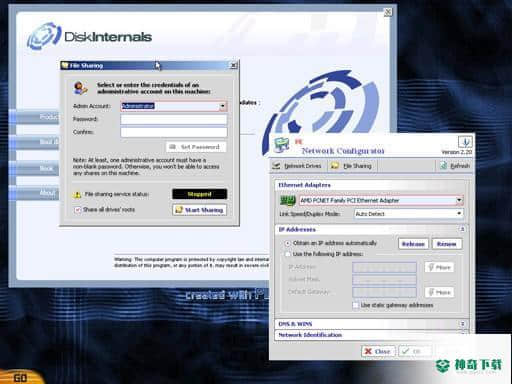This screenshot has width=512, height=384.
Task: Click the warning icon beside file sharing status
Action: (x=77, y=194)
